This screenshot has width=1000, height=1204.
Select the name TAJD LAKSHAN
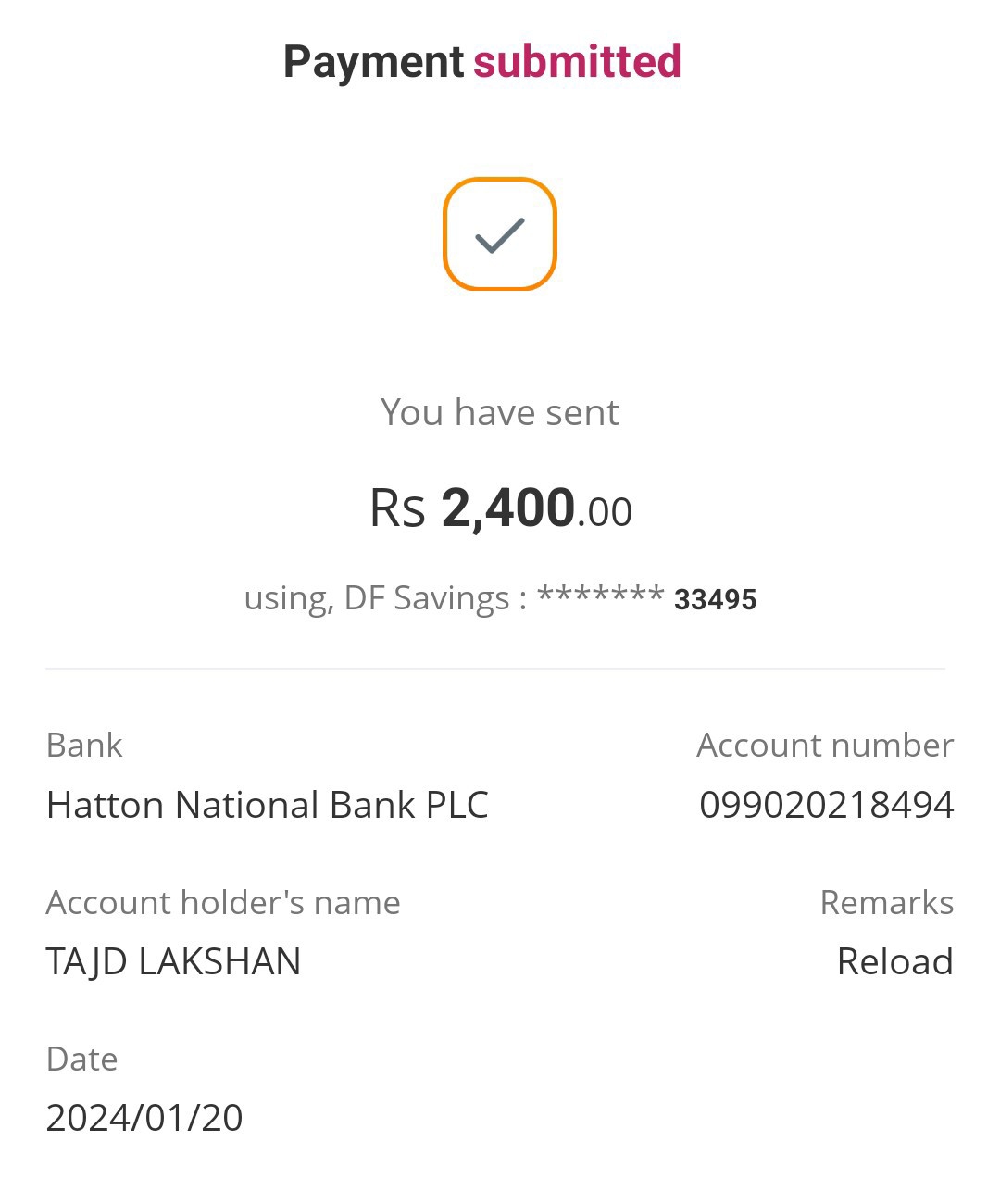click(173, 961)
